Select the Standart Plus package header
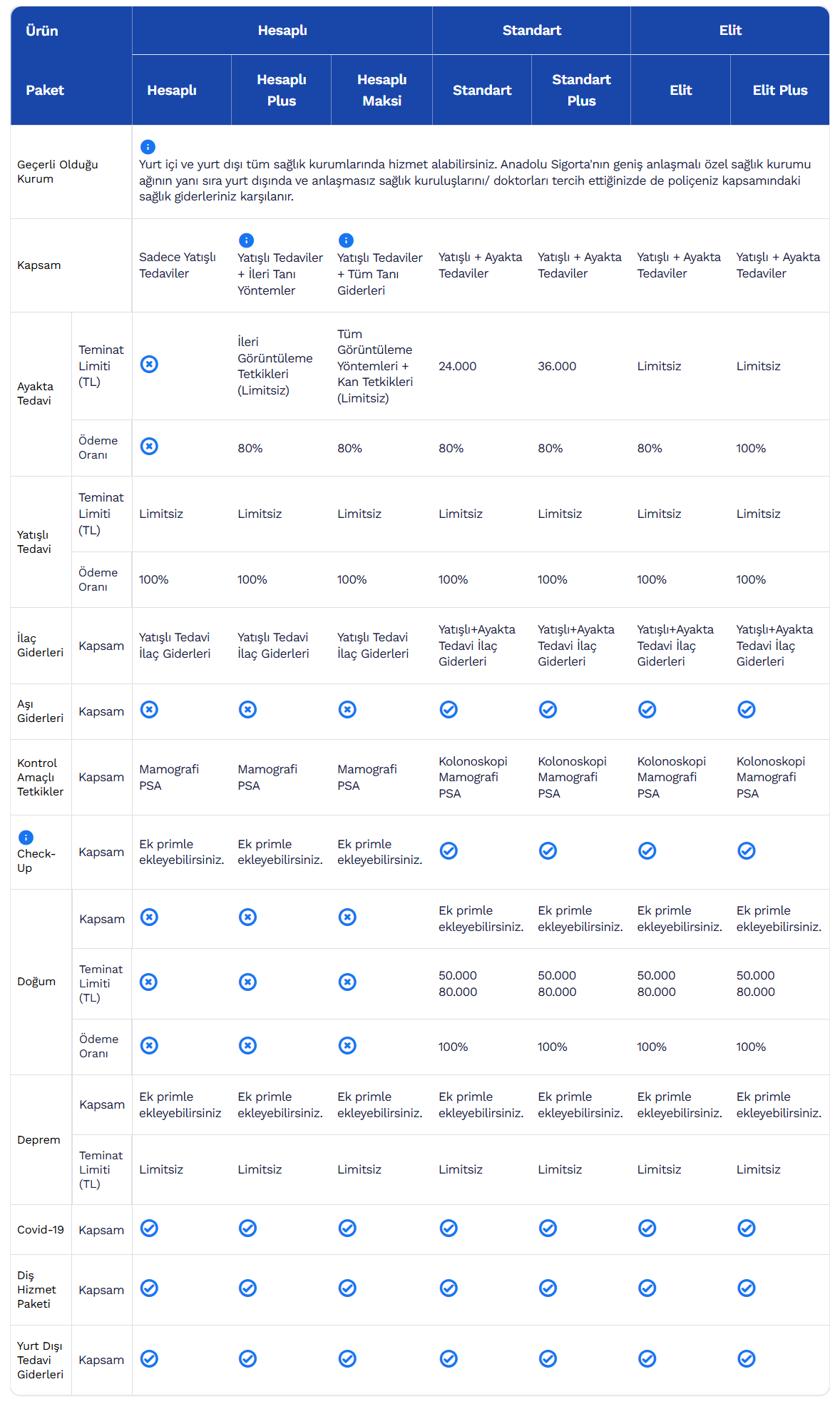This screenshot has width=840, height=1414. [x=581, y=90]
